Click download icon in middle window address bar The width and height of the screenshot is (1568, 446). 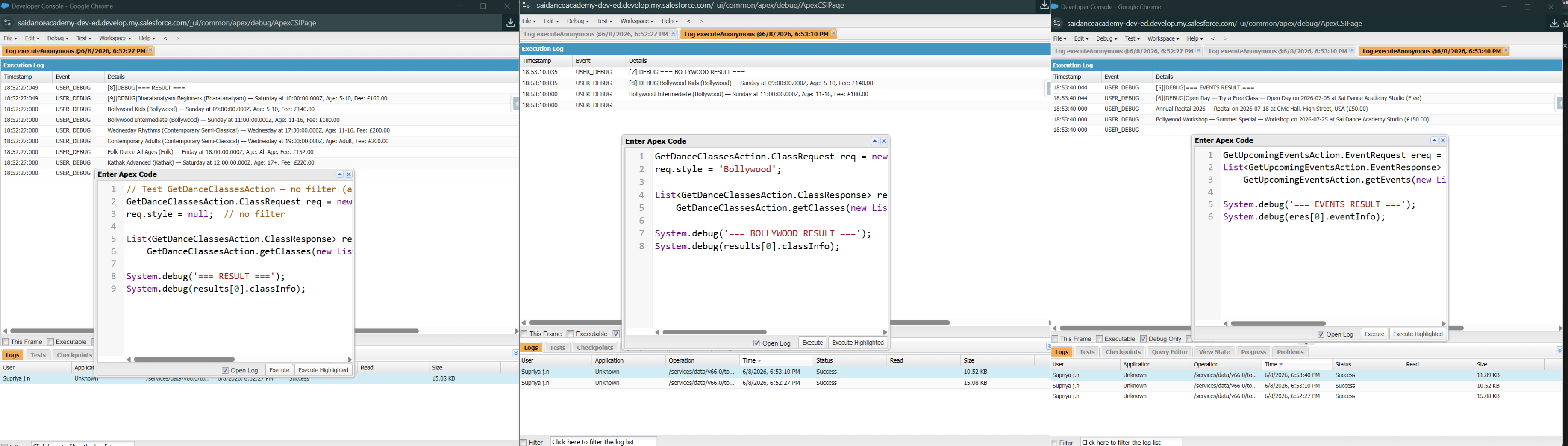click(1044, 6)
